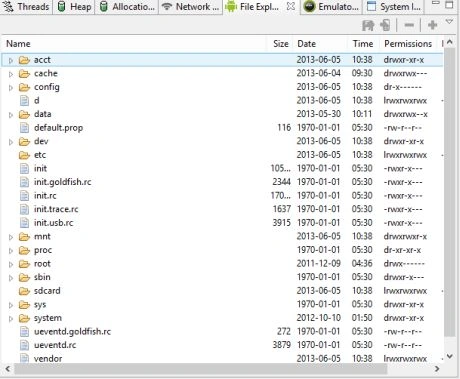460x379 pixels.
Task: Click the delete selection minus icon
Action: tap(409, 25)
